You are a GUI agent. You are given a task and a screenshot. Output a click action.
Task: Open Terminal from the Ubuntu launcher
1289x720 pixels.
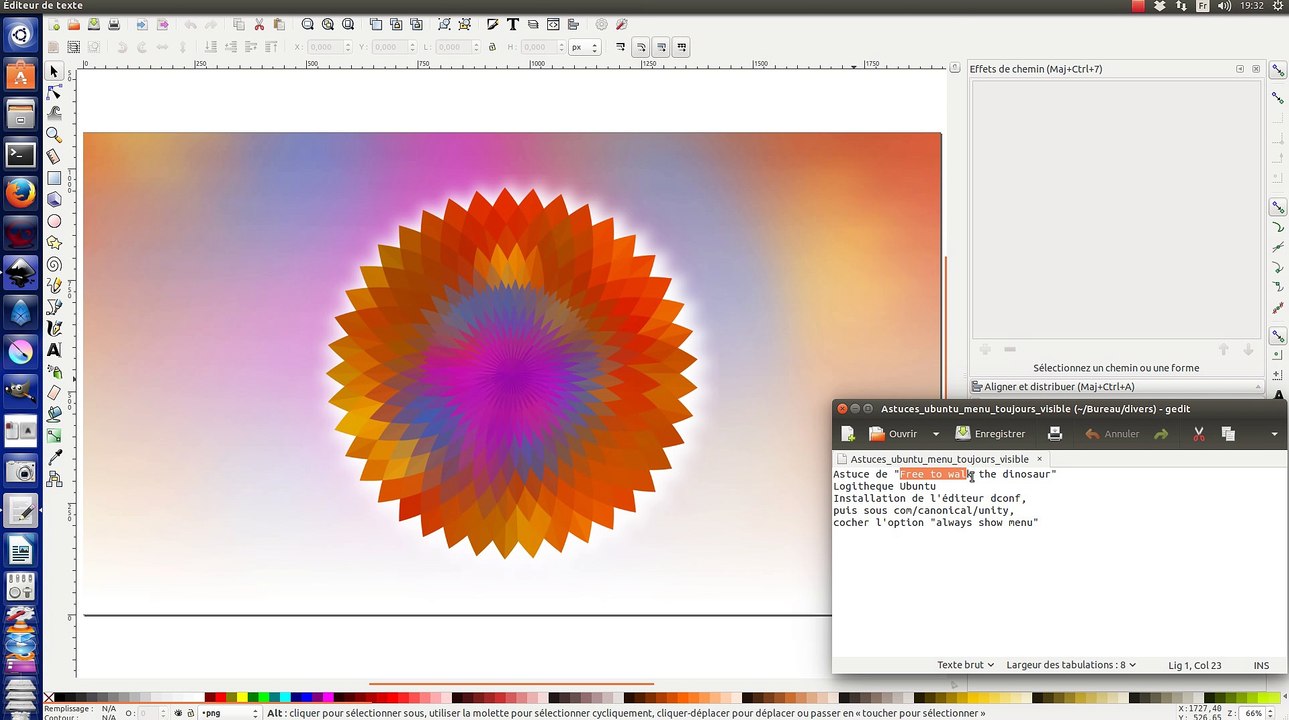pos(21,154)
